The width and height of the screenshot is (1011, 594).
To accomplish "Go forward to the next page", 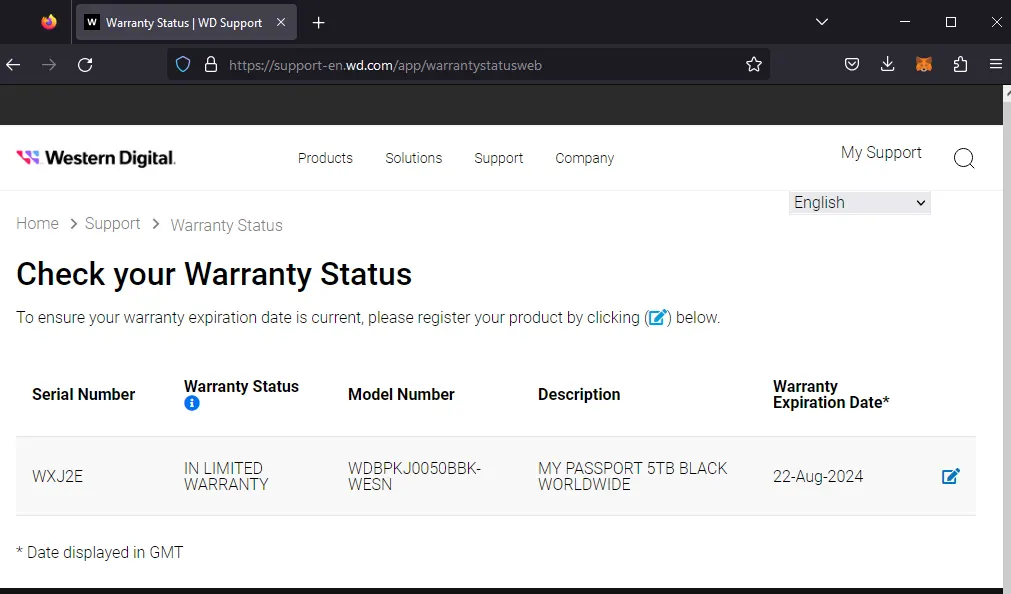I will [x=49, y=64].
